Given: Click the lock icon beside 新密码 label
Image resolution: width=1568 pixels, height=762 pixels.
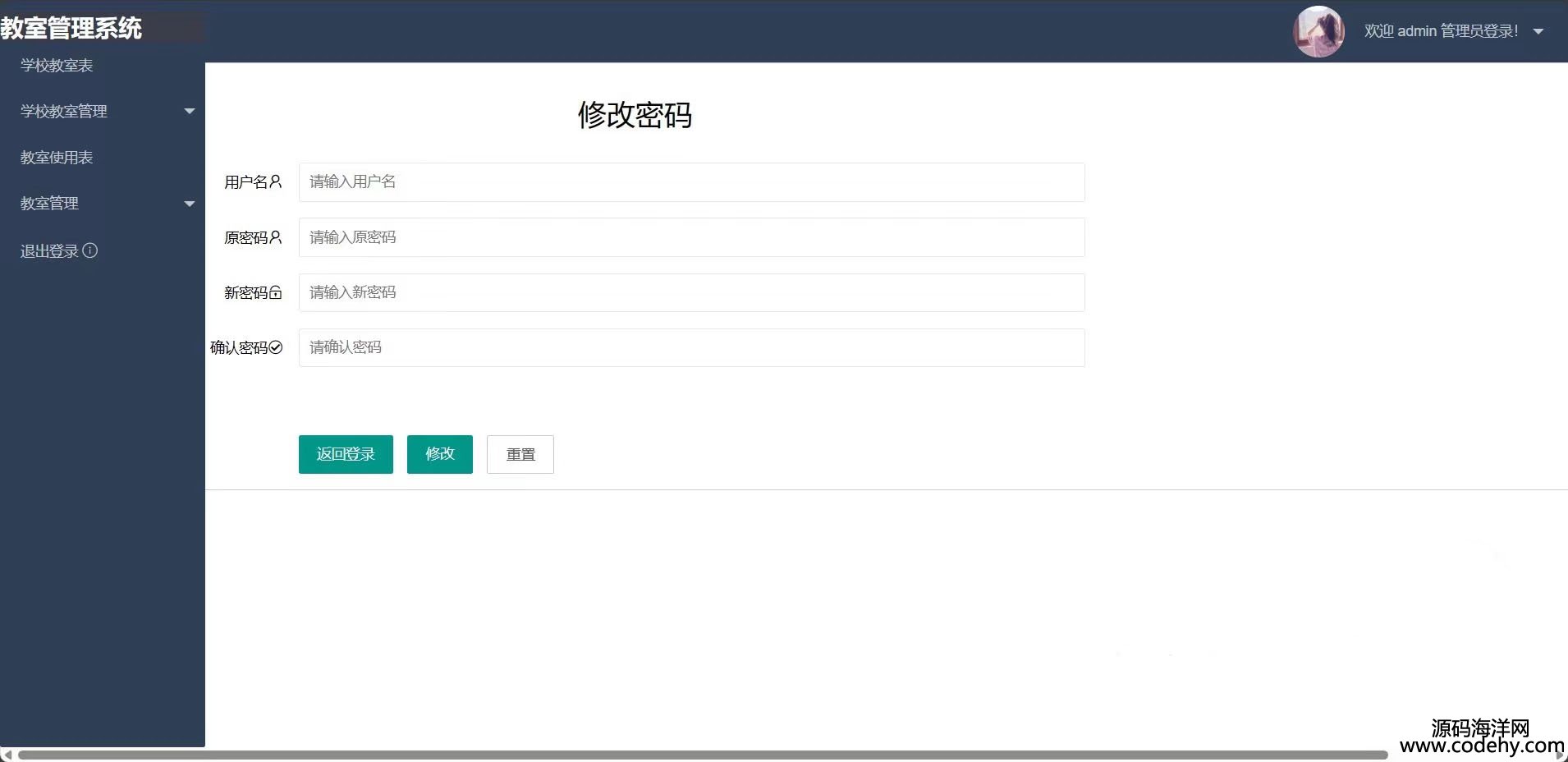Looking at the screenshot, I should click(276, 292).
